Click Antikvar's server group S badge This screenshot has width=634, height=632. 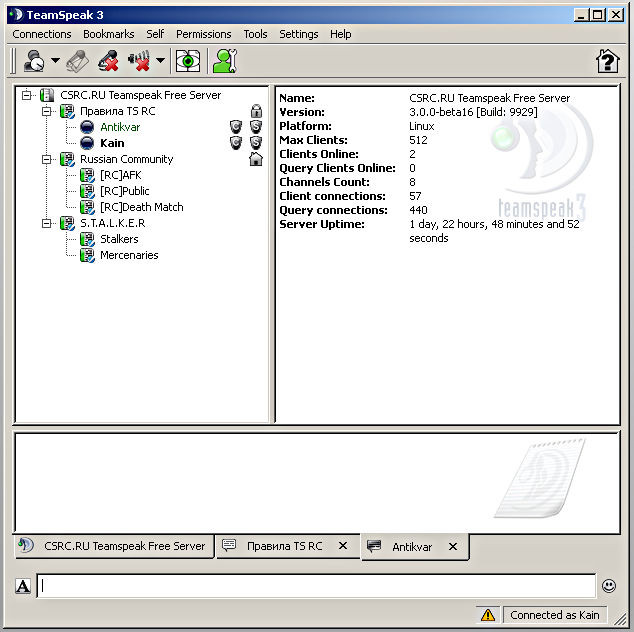pos(255,127)
